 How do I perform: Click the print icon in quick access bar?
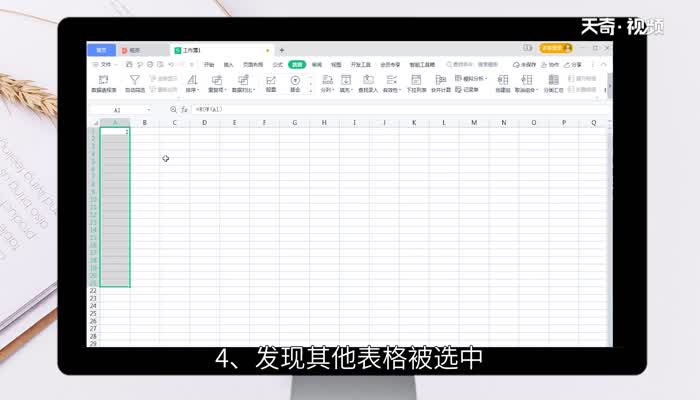point(150,65)
